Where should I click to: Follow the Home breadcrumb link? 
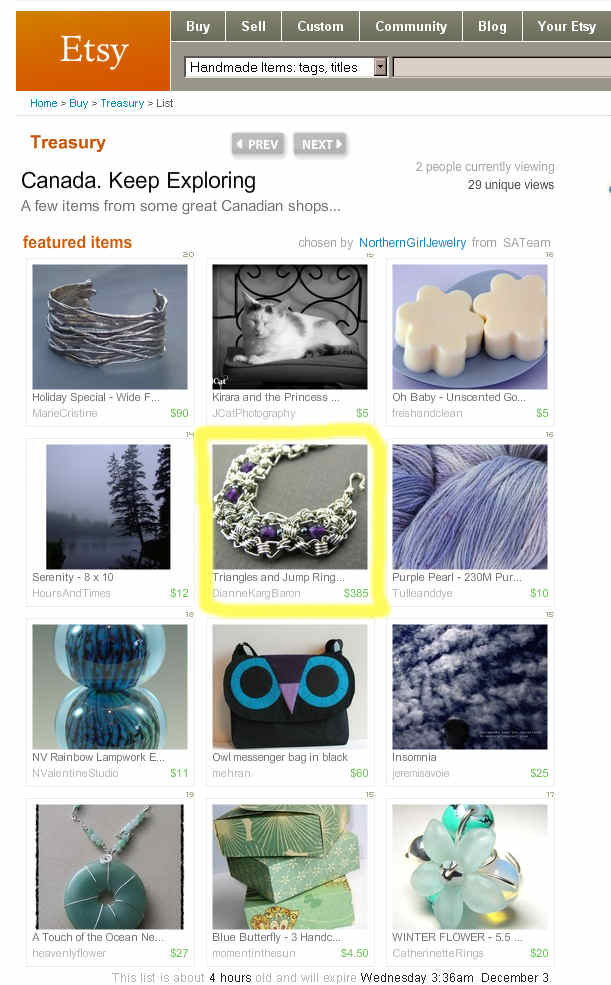click(43, 103)
